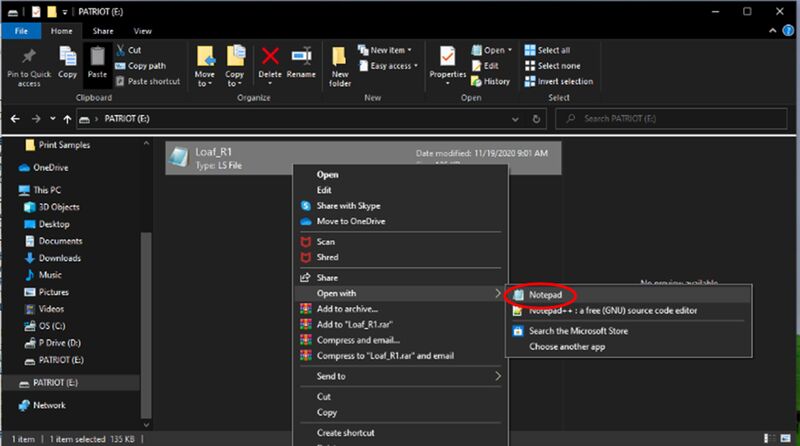The height and width of the screenshot is (446, 800).
Task: Refresh the PATRIOT (E:) folder
Action: [x=536, y=119]
